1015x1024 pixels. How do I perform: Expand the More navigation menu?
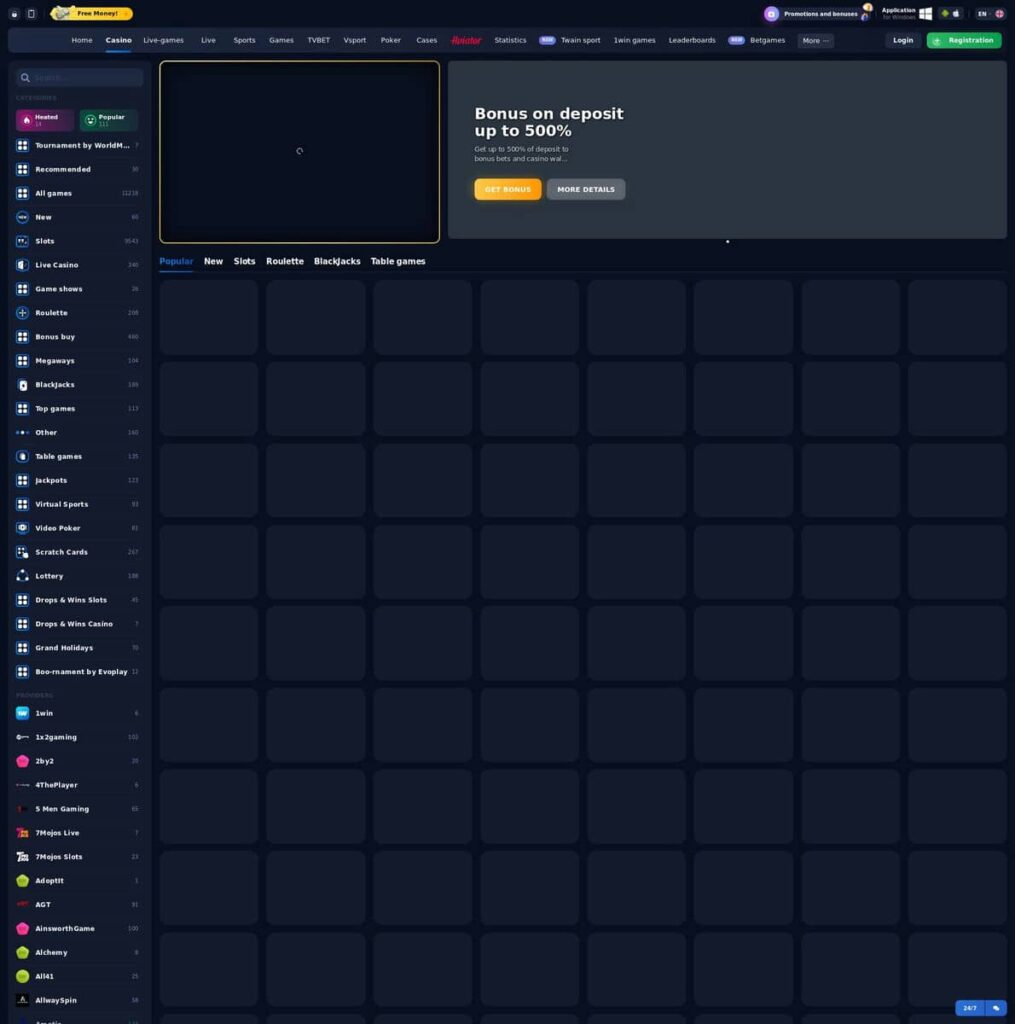[815, 40]
